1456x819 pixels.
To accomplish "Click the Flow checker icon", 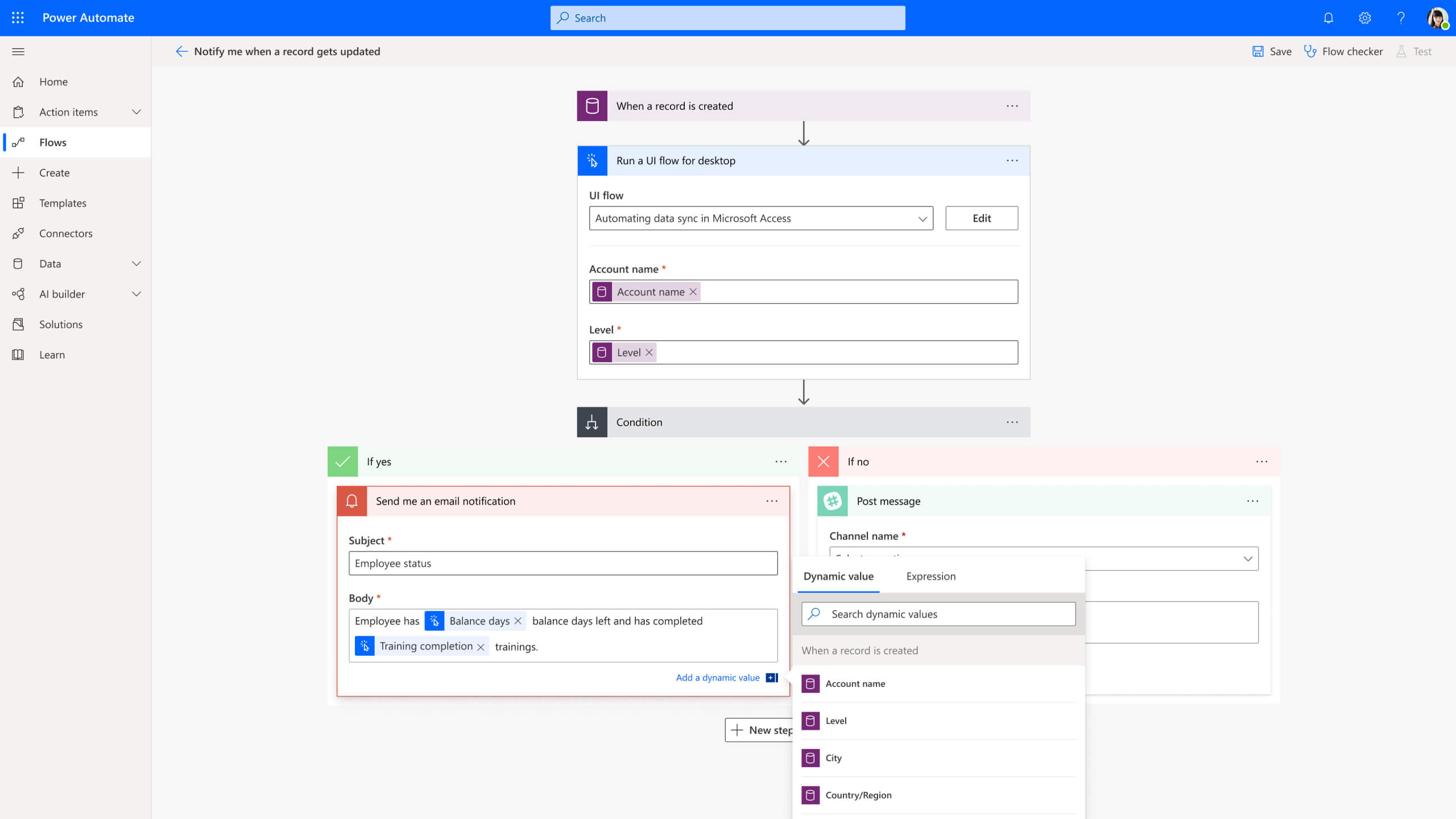I will tap(1311, 51).
